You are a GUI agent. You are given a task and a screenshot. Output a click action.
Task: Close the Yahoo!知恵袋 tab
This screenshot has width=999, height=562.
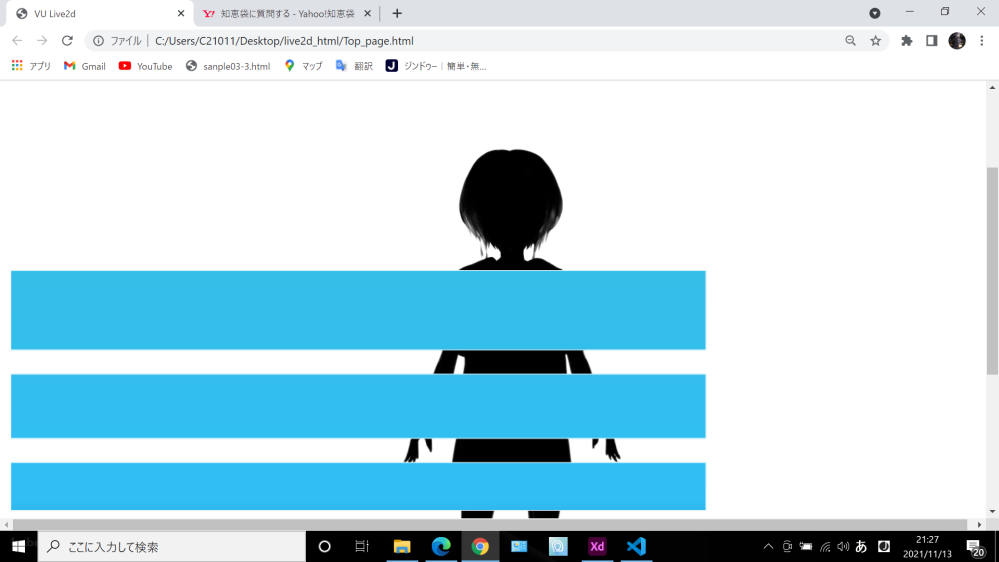tap(368, 13)
